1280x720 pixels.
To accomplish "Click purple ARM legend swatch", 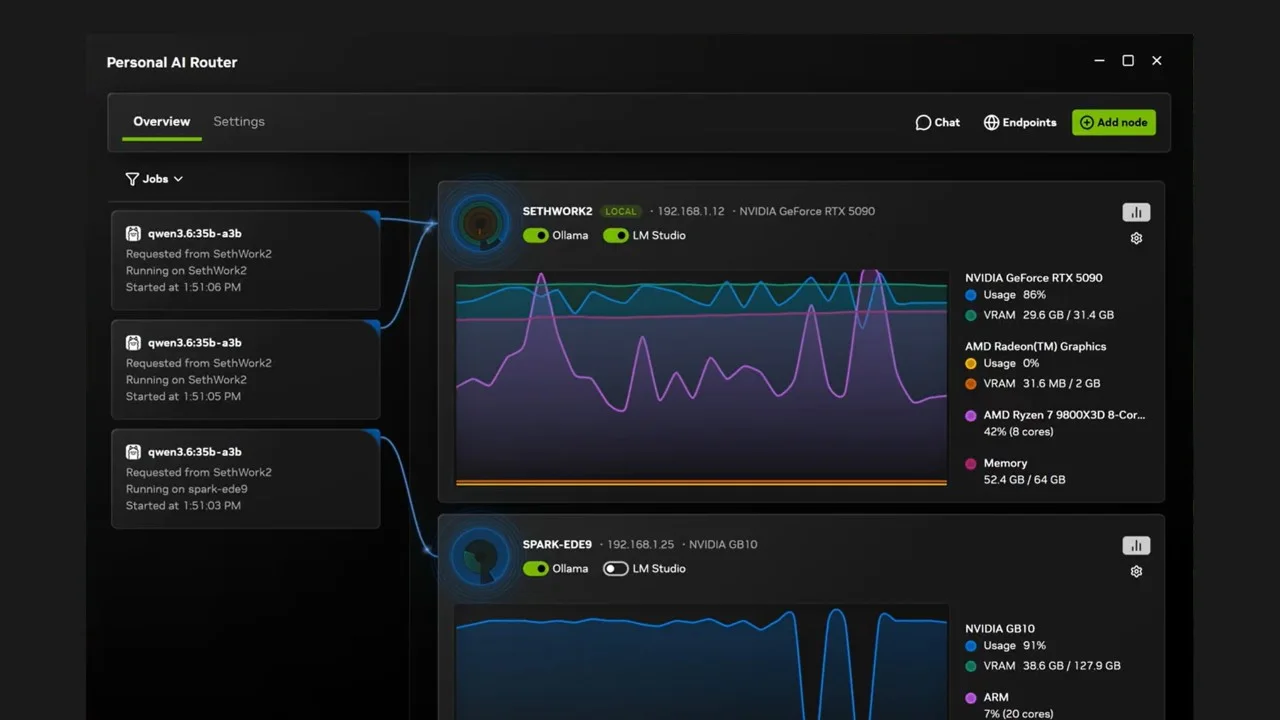I will pos(971,699).
